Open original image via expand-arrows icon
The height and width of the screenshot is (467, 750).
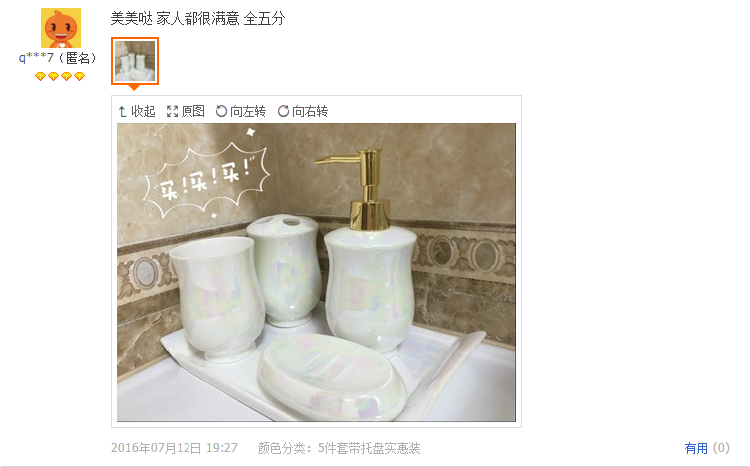pyautogui.click(x=172, y=111)
